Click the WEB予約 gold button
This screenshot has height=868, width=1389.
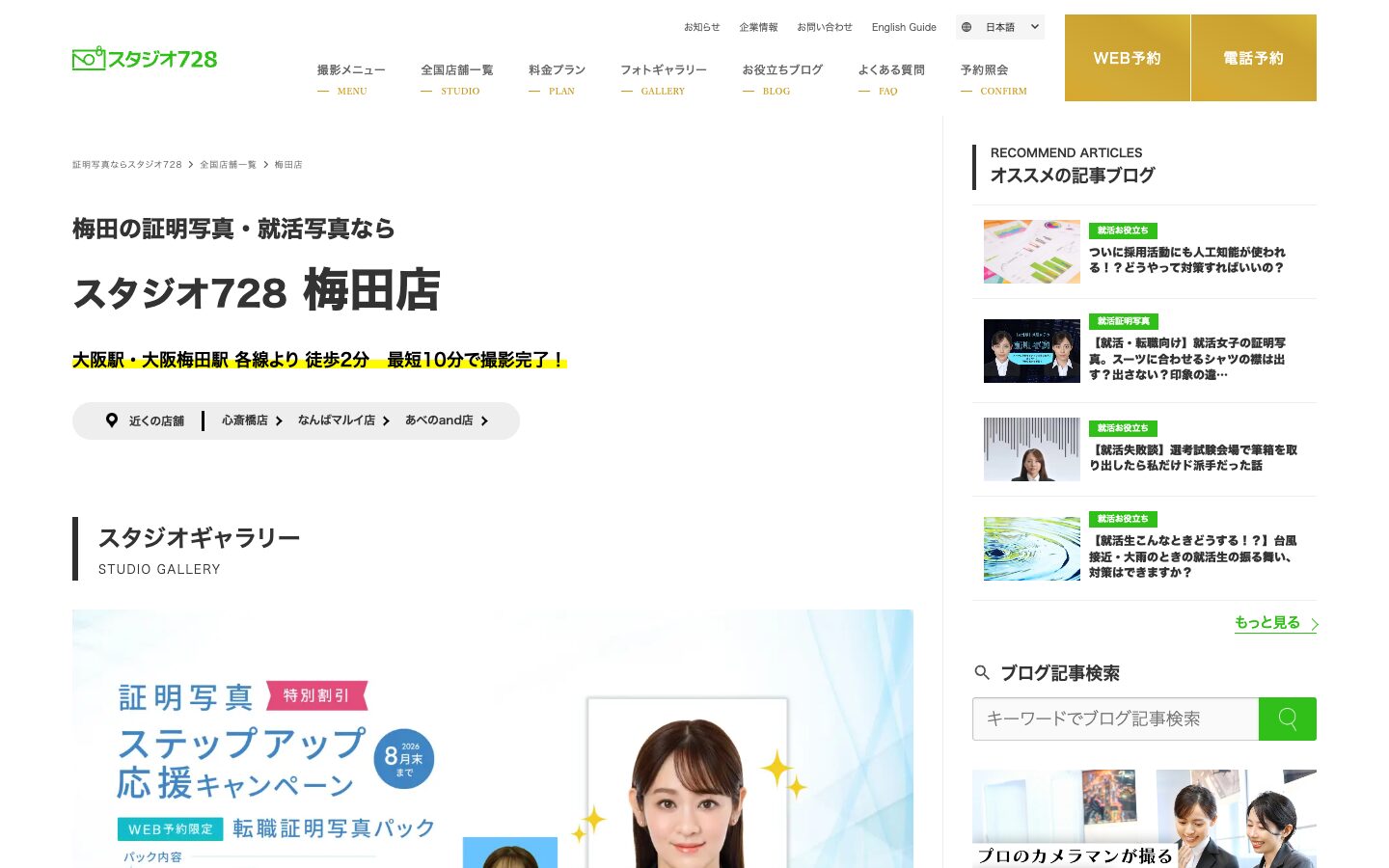1127,58
